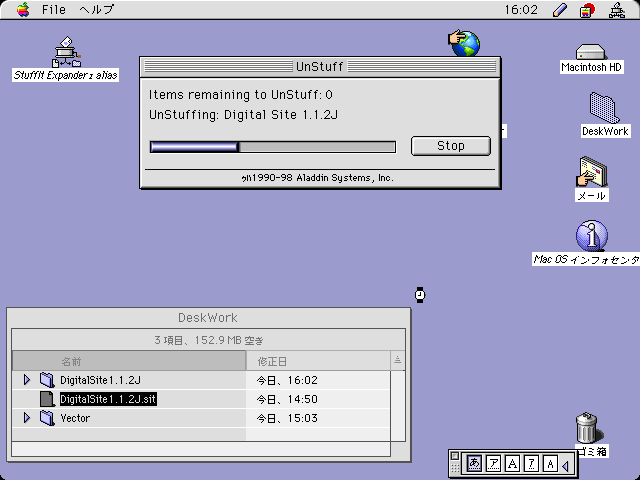Collapse the input palette with arrow
This screenshot has height=480, width=640.
click(566, 465)
